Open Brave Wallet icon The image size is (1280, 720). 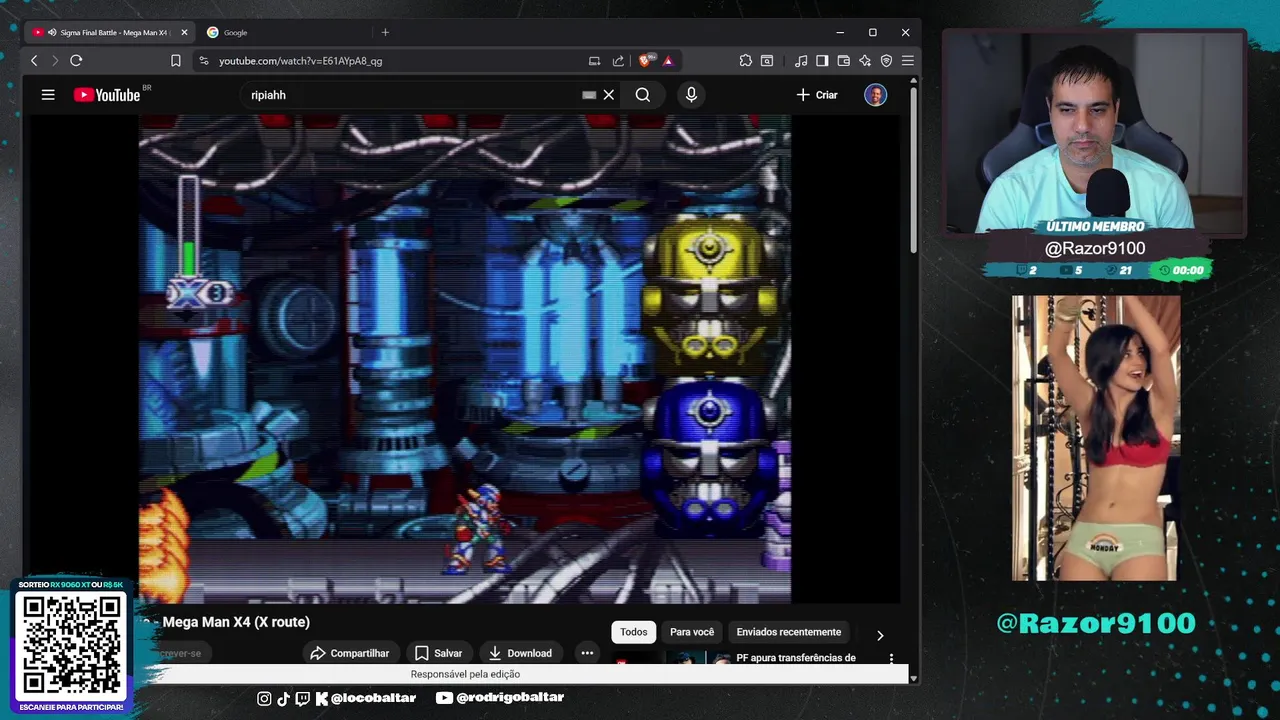(x=844, y=61)
